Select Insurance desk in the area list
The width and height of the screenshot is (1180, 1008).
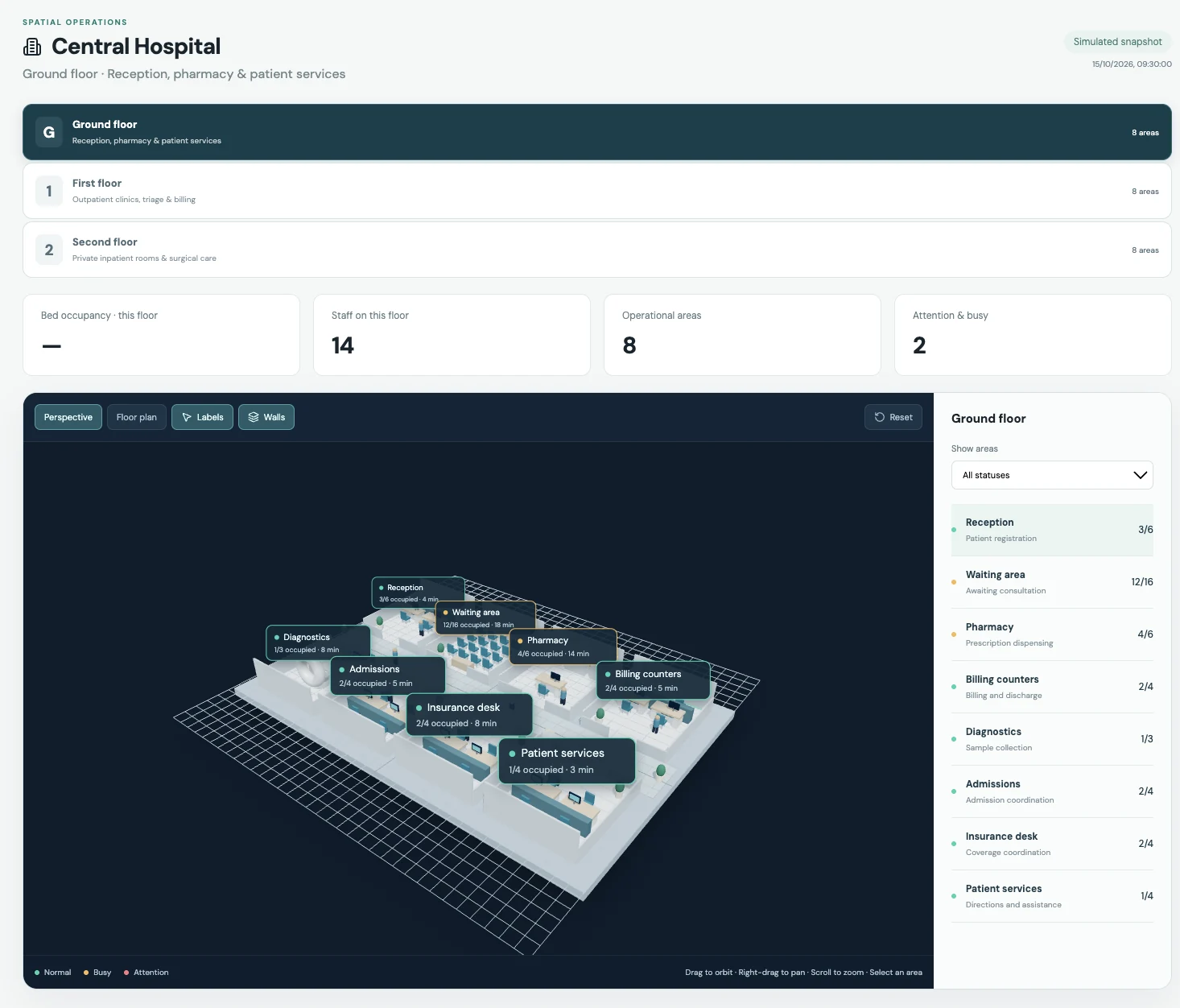[x=1052, y=844]
